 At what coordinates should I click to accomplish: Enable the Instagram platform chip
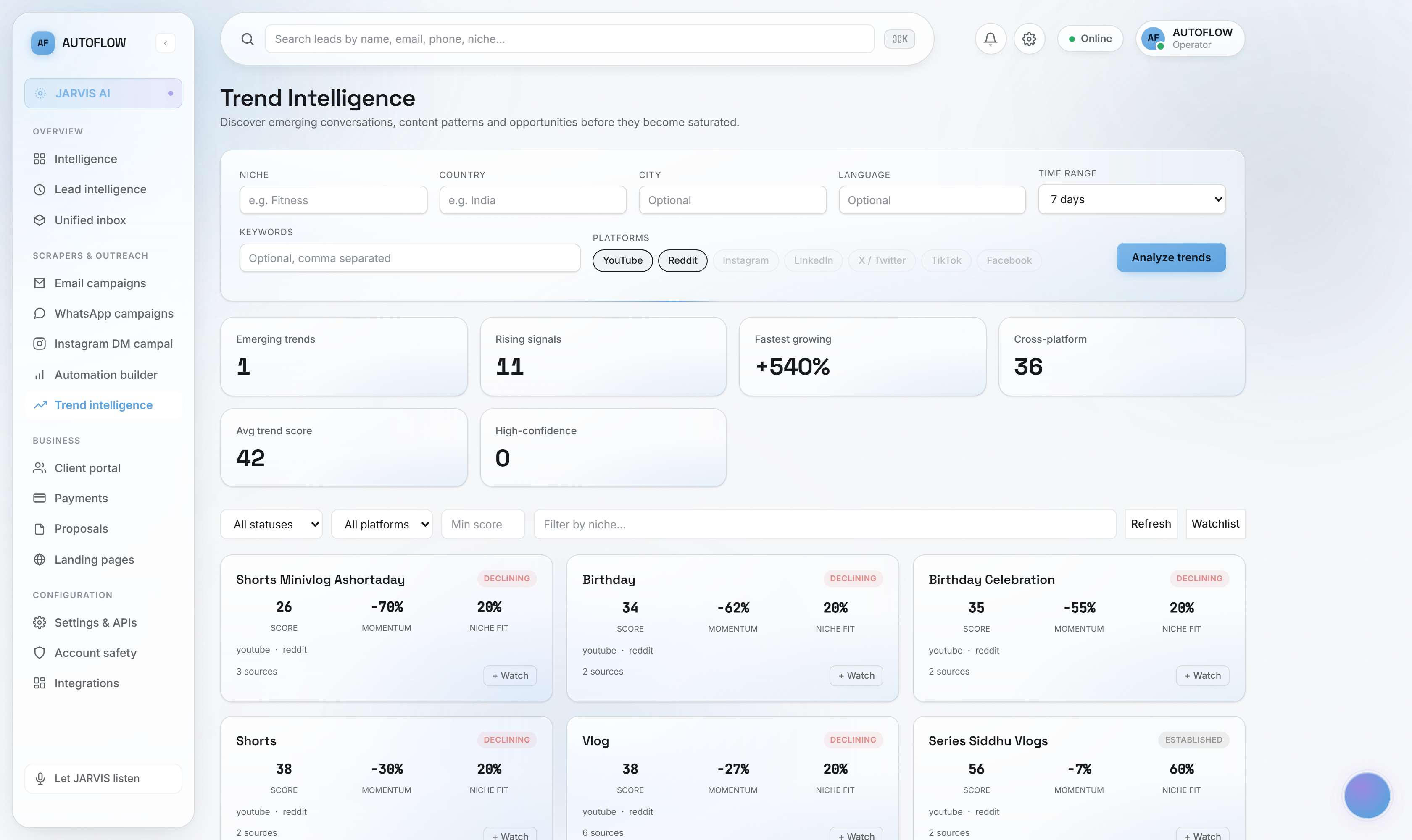pos(746,260)
